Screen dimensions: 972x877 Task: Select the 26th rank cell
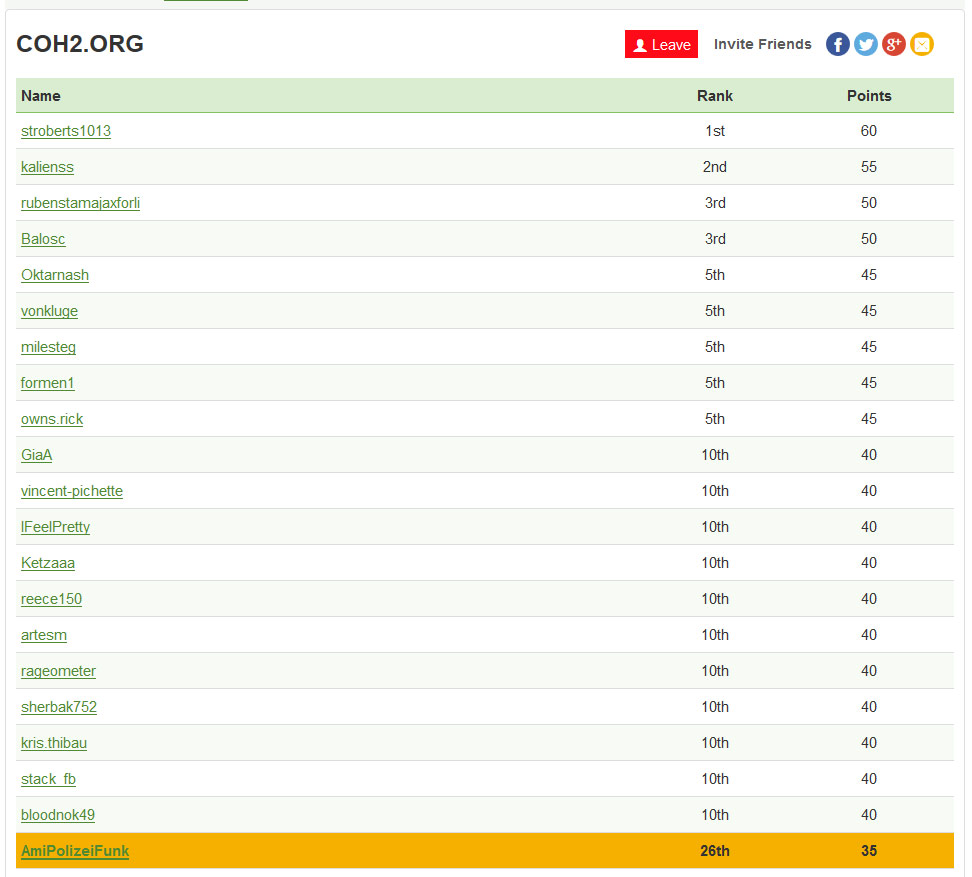point(715,850)
